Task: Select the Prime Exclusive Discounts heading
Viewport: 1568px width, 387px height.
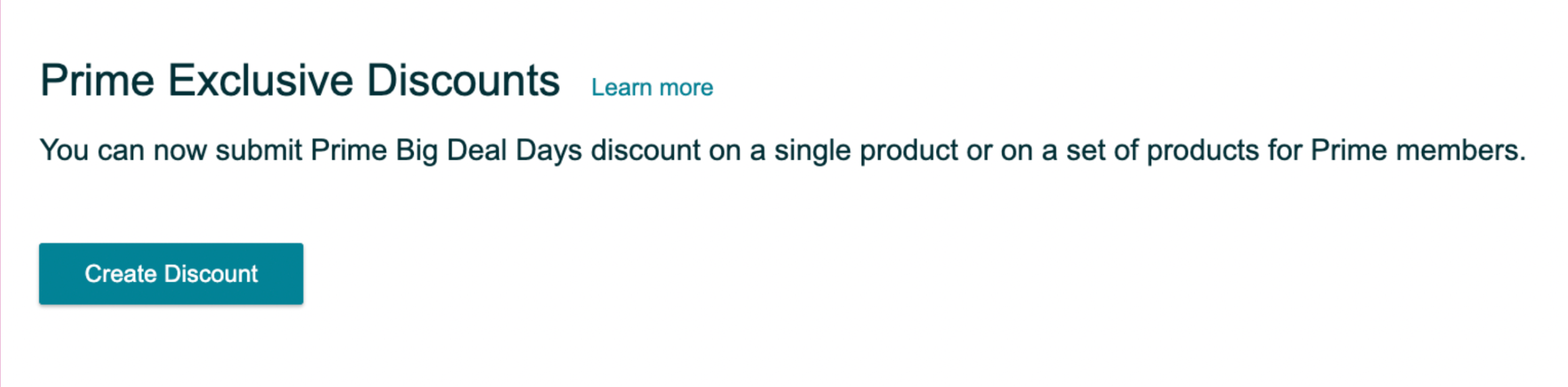Action: pyautogui.click(x=300, y=81)
